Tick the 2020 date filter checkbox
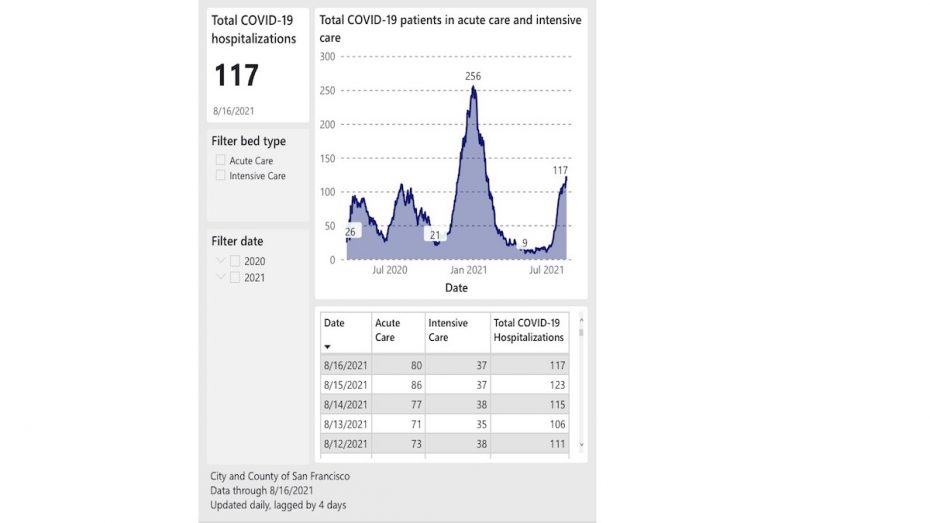 click(x=235, y=261)
